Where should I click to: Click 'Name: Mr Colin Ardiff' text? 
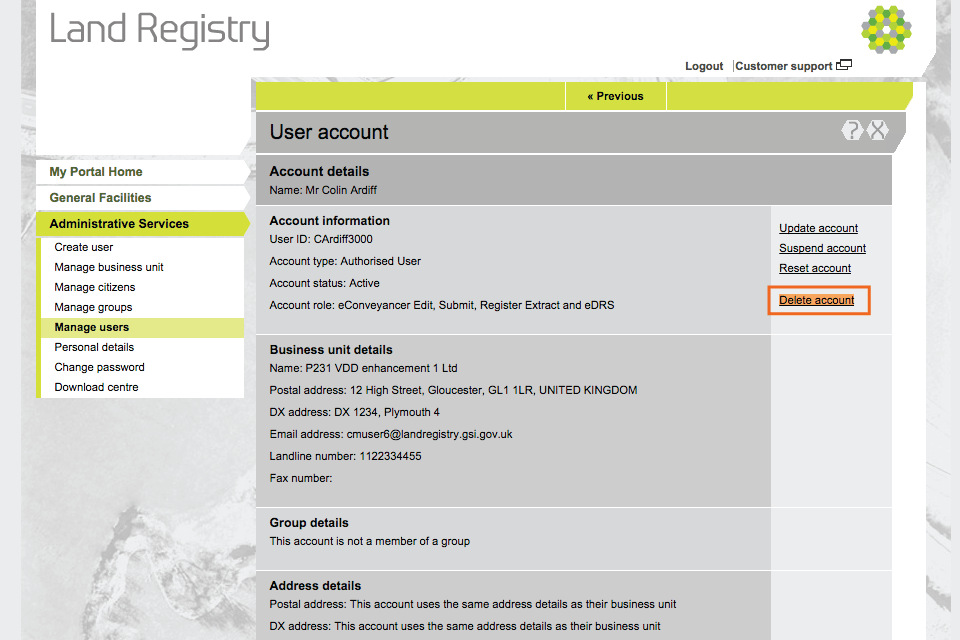(323, 190)
